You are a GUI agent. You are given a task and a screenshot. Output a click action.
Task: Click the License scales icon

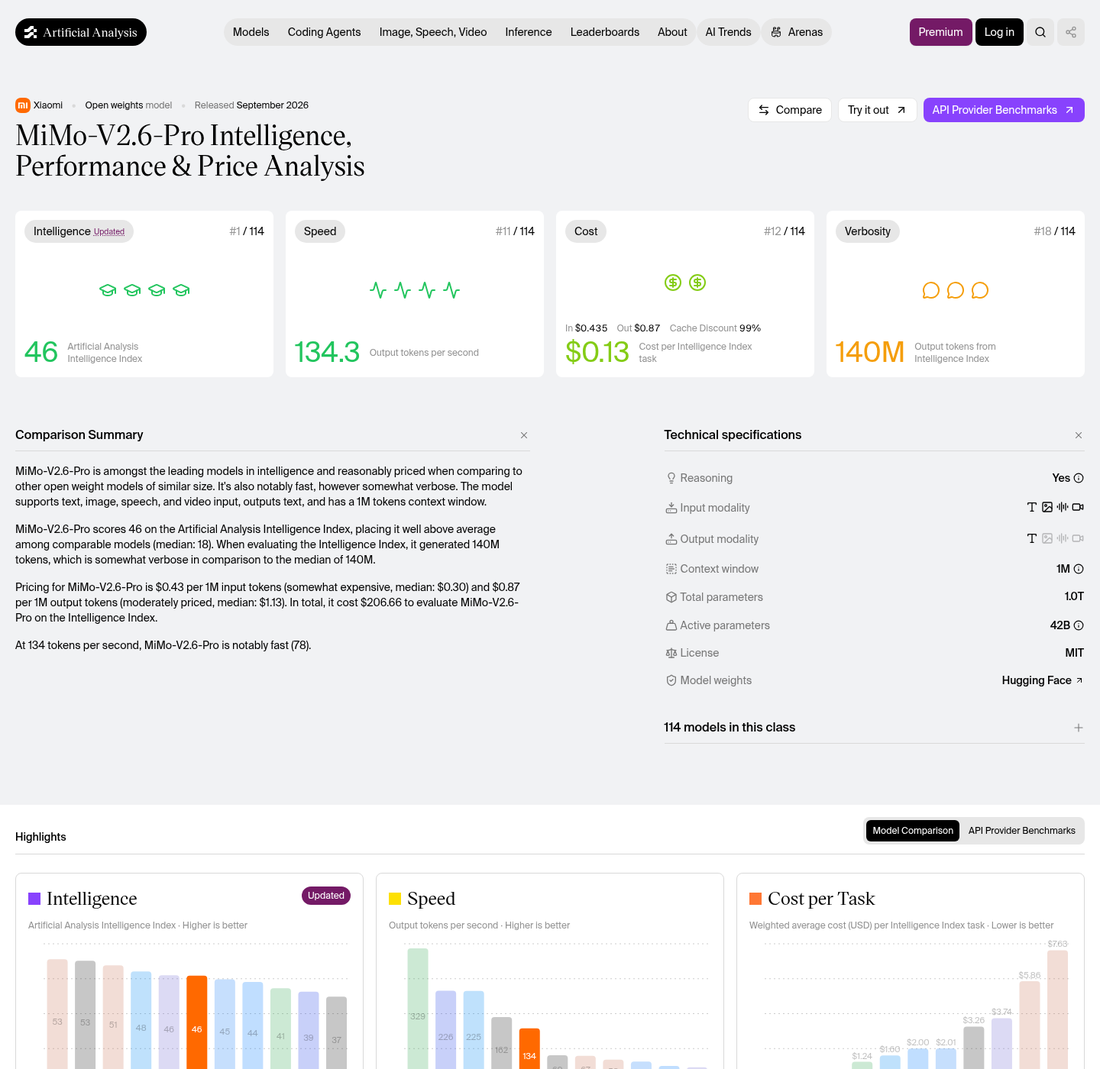coord(671,653)
